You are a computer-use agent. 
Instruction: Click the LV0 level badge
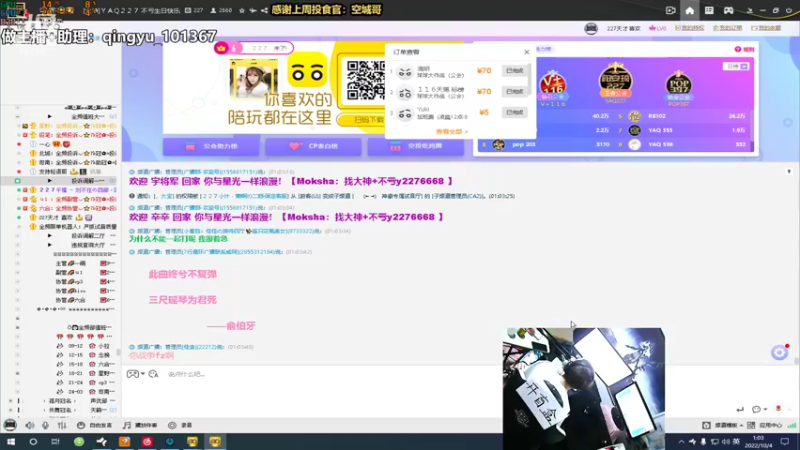point(658,29)
